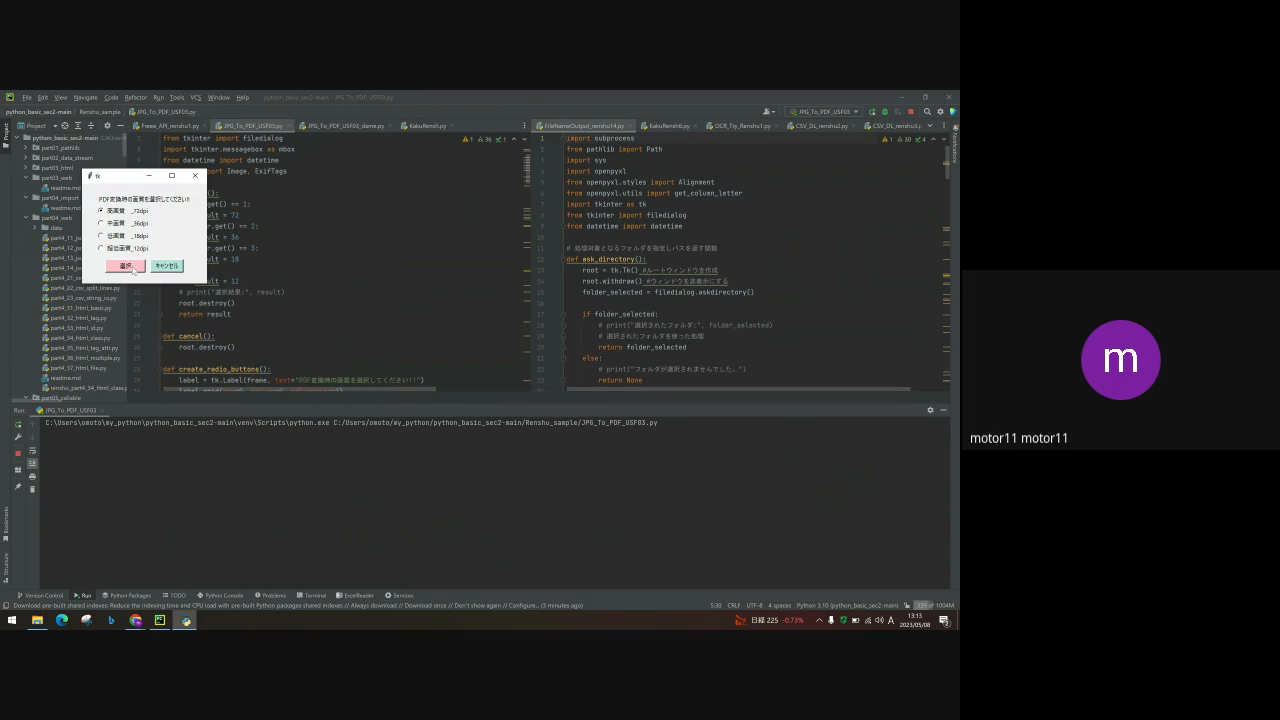The height and width of the screenshot is (720, 1280).
Task: Select the 中画質 _36dpi radio option
Action: point(101,223)
